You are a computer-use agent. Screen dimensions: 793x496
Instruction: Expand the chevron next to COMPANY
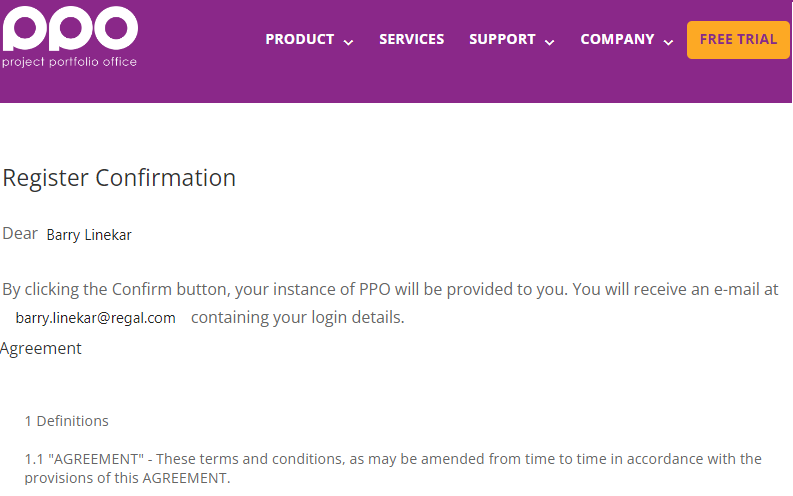click(x=669, y=42)
